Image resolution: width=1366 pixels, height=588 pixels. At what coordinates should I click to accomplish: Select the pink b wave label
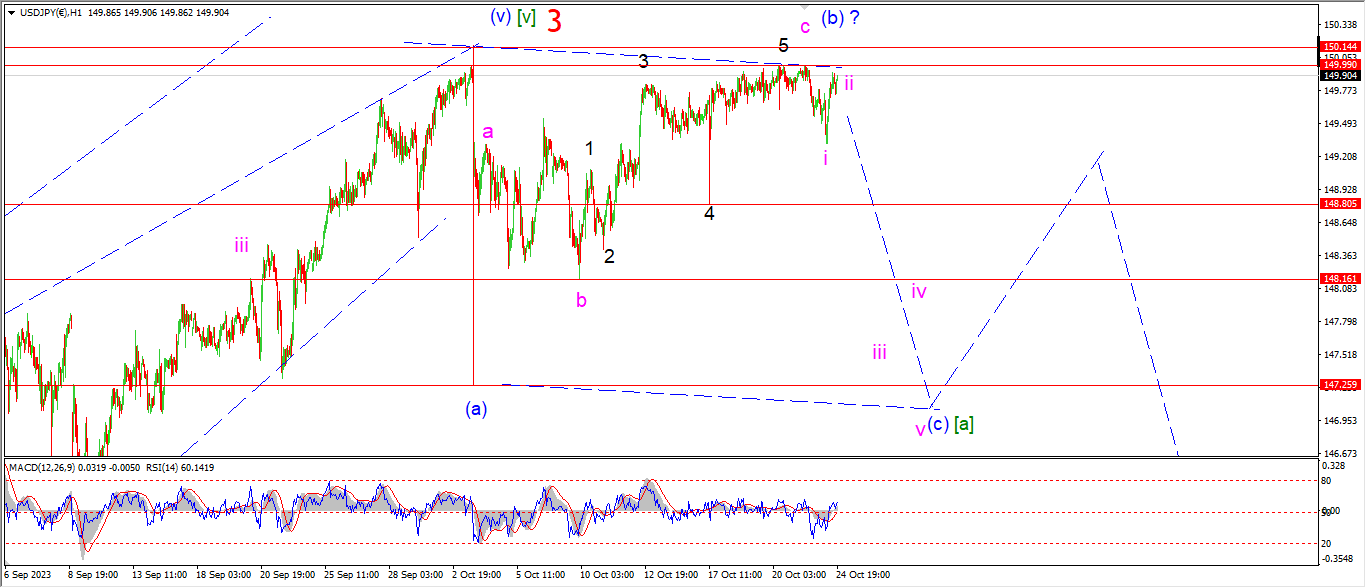[581, 298]
